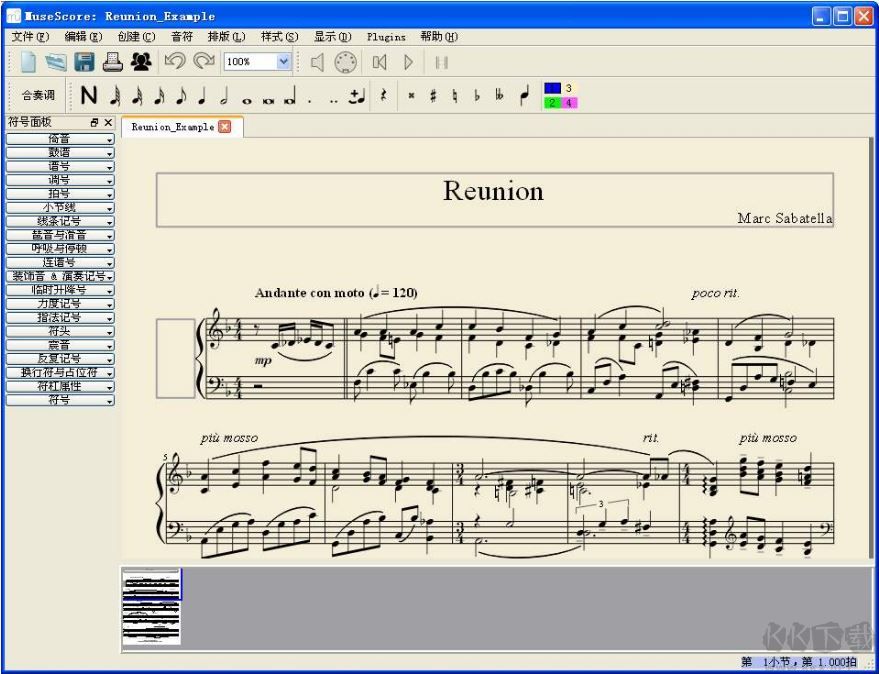
Task: Select voice 1 blue color swatch
Action: [550, 89]
